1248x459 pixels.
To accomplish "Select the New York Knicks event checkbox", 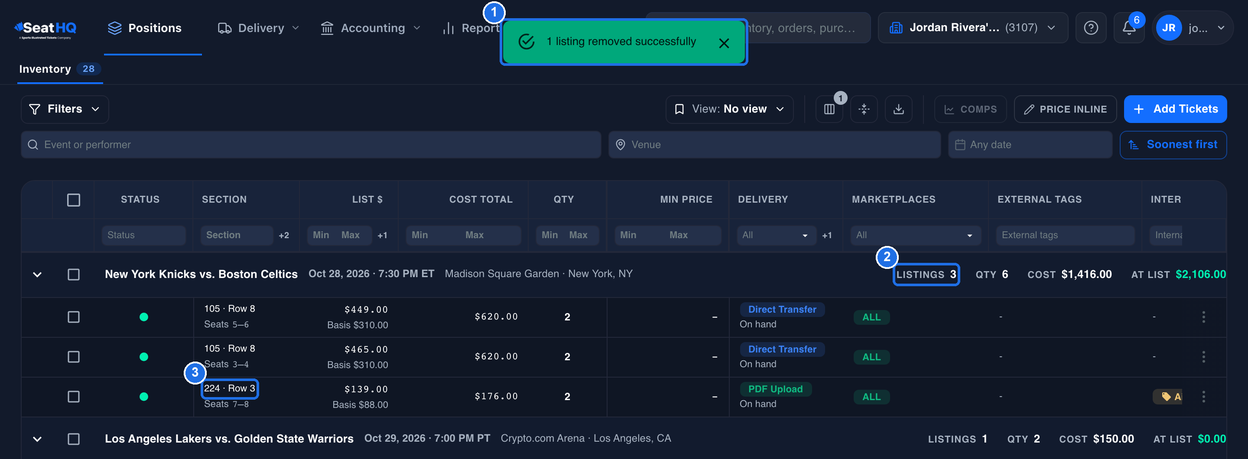I will tap(73, 274).
